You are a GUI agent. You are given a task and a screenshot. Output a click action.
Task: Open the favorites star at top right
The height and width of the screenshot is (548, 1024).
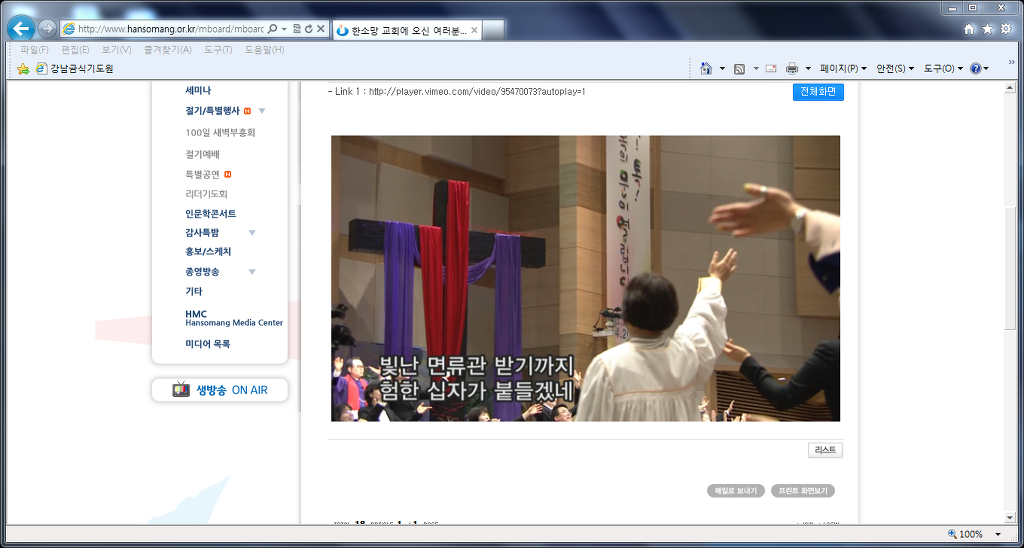pyautogui.click(x=987, y=29)
